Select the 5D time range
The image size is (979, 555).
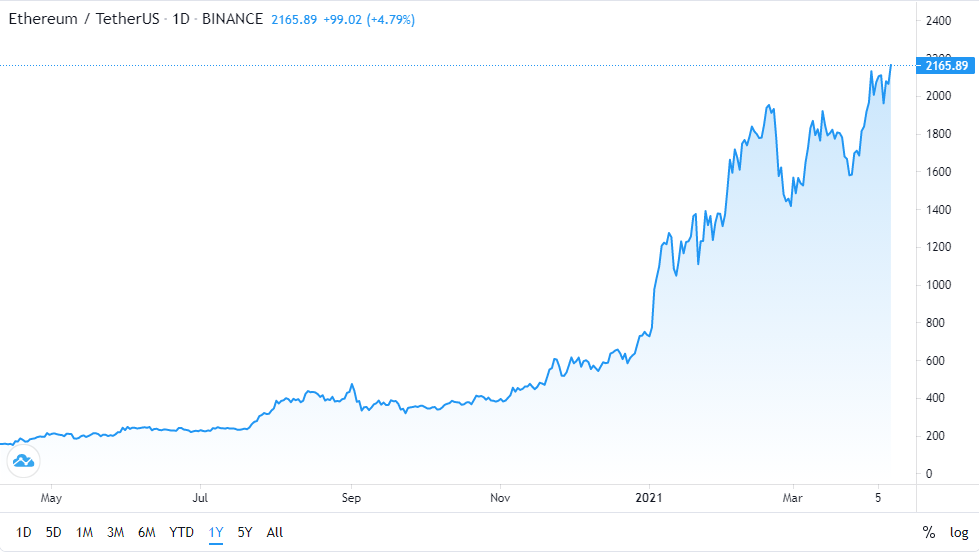click(54, 532)
